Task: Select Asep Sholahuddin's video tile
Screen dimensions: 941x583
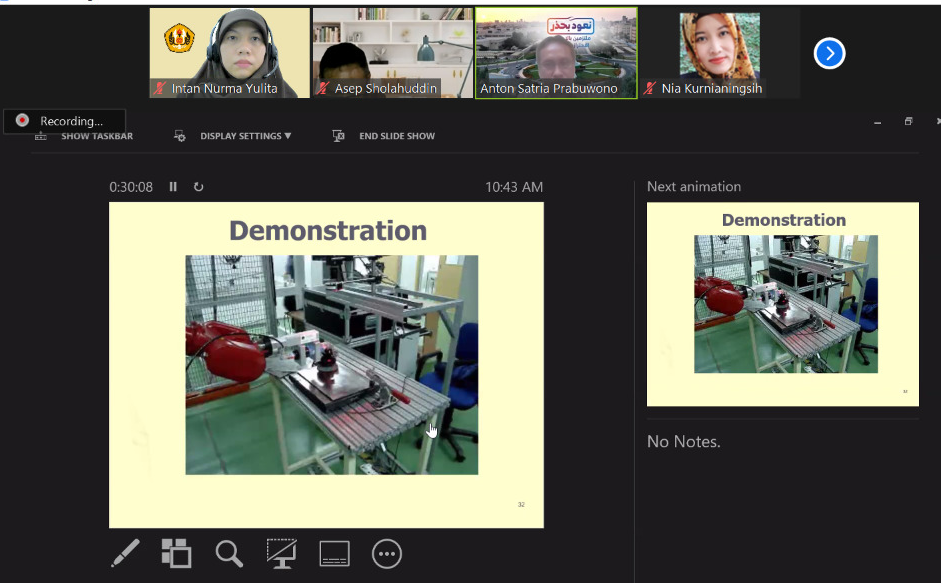Action: (392, 52)
